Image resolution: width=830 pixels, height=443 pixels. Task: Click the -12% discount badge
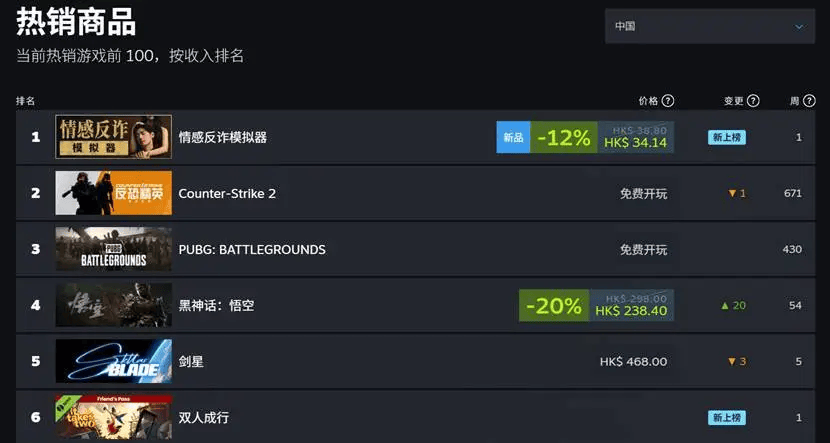point(563,138)
